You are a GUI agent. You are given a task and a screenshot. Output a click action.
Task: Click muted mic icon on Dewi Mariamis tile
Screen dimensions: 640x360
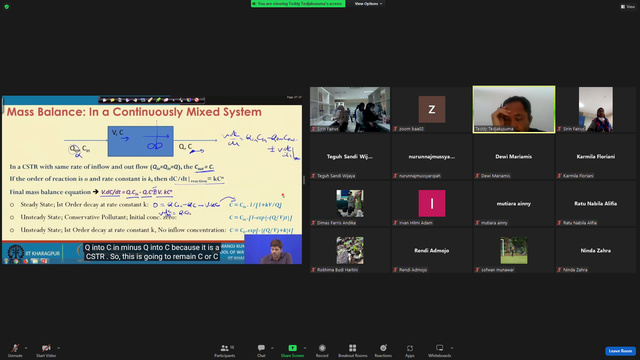477,176
